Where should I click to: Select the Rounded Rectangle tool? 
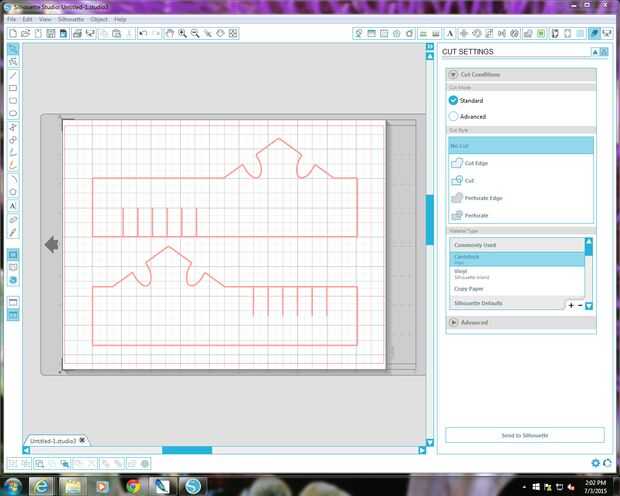13,100
